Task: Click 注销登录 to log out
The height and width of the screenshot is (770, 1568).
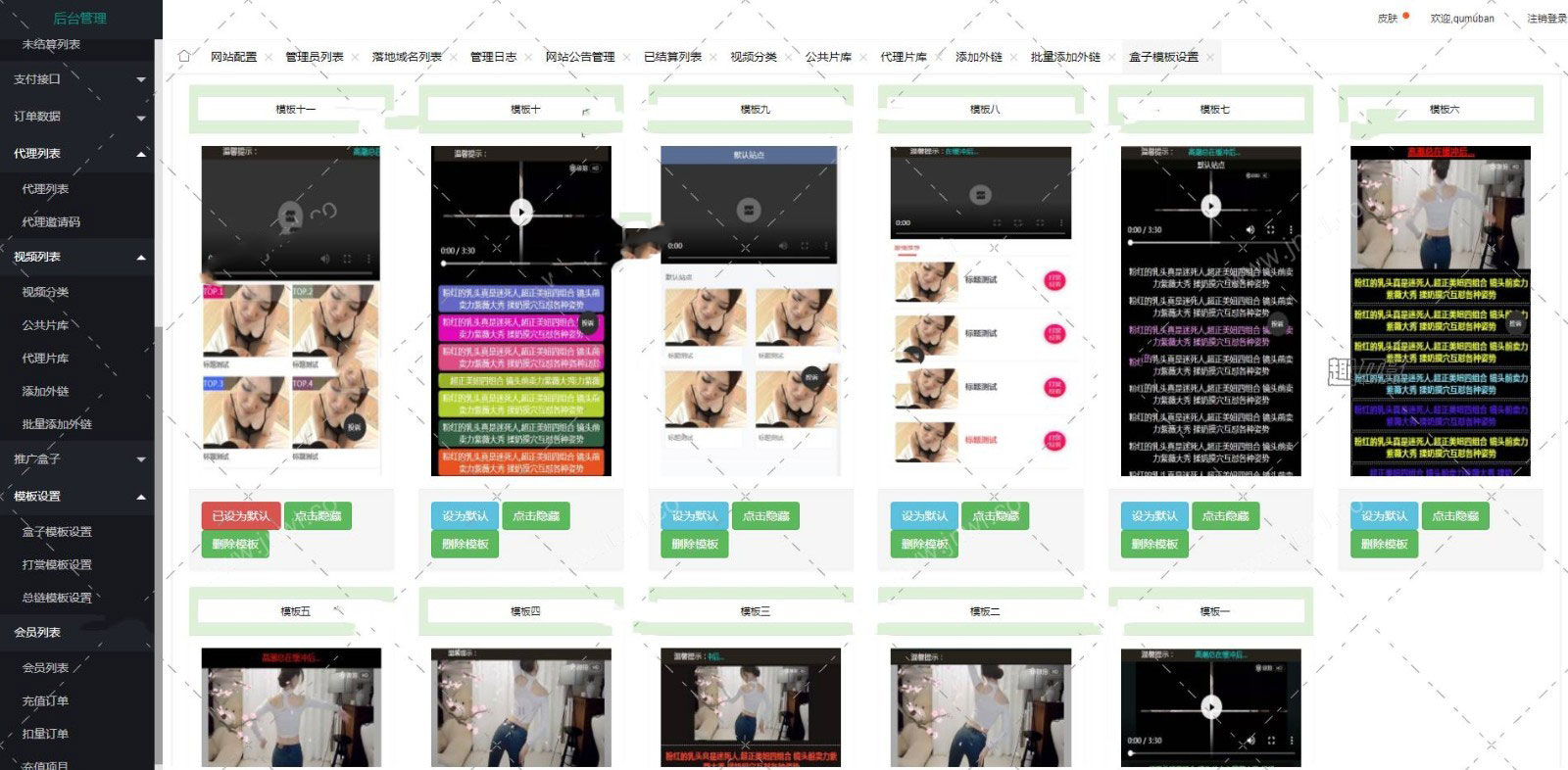Action: coord(1545,18)
